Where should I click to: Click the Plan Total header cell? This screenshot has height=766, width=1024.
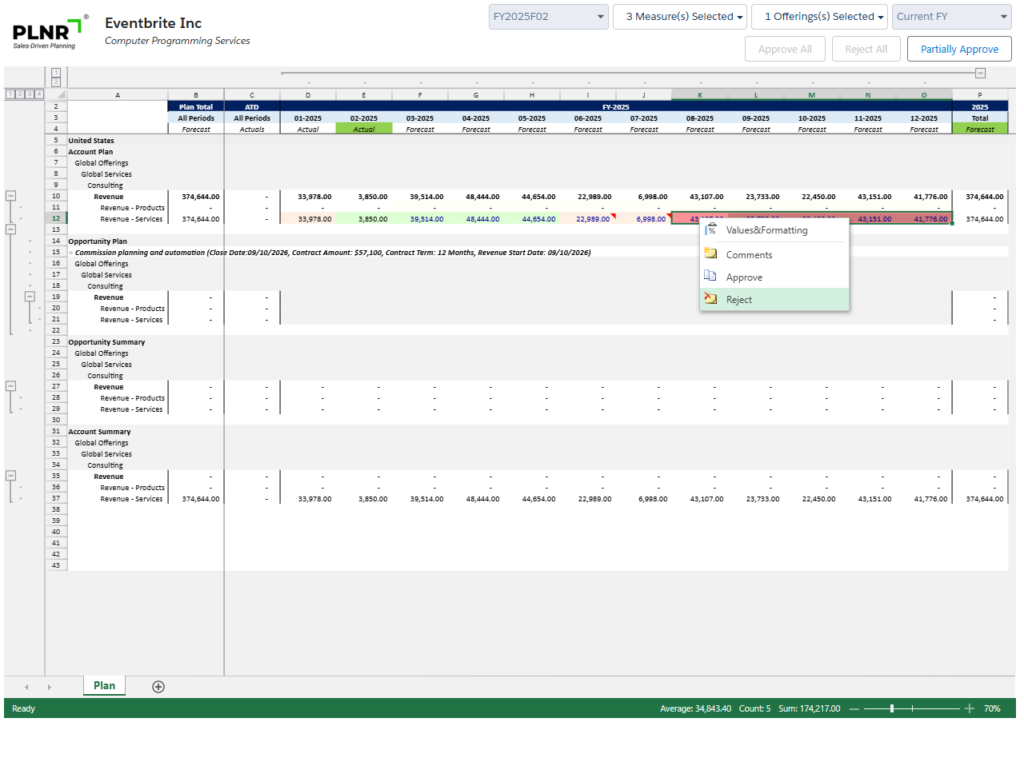pyautogui.click(x=196, y=106)
